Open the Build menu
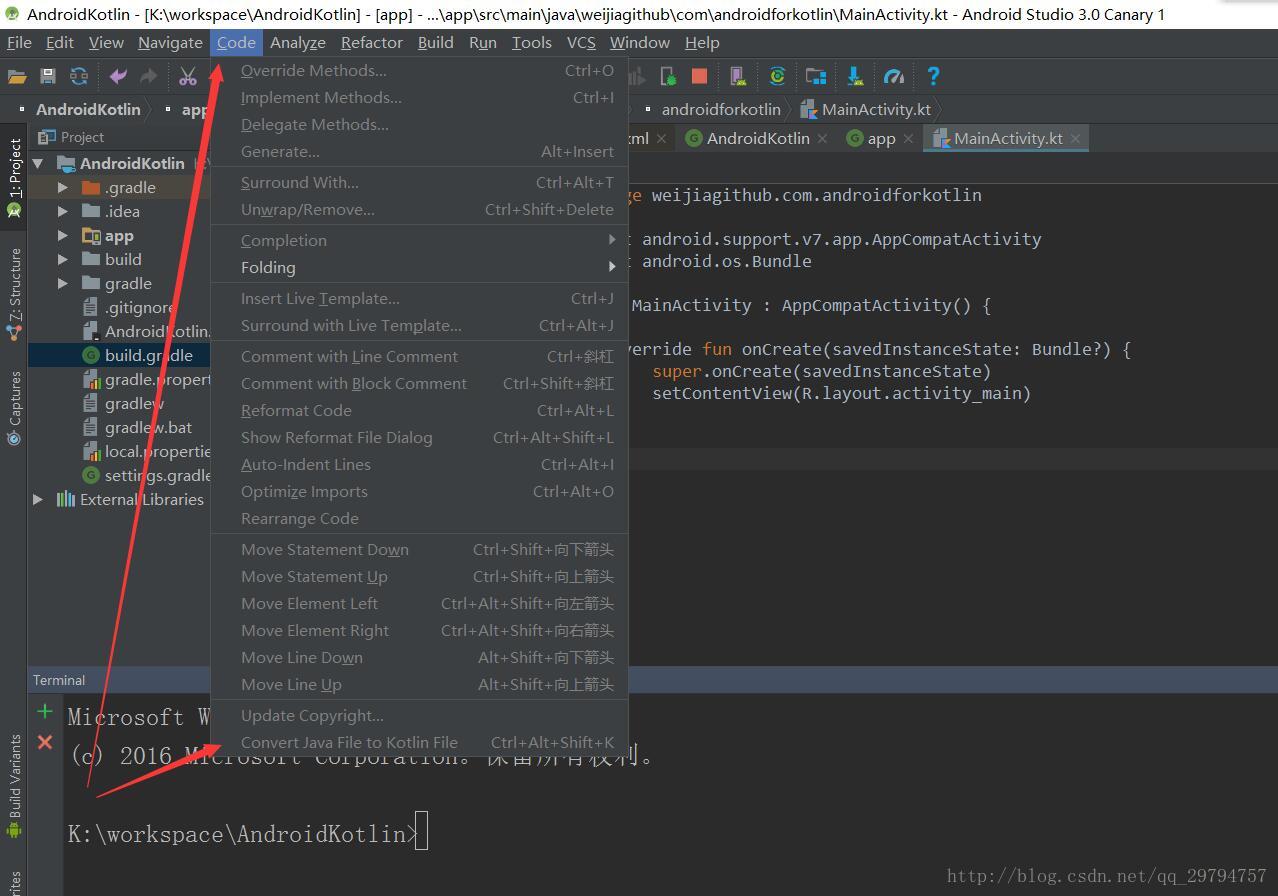1278x896 pixels. point(435,42)
